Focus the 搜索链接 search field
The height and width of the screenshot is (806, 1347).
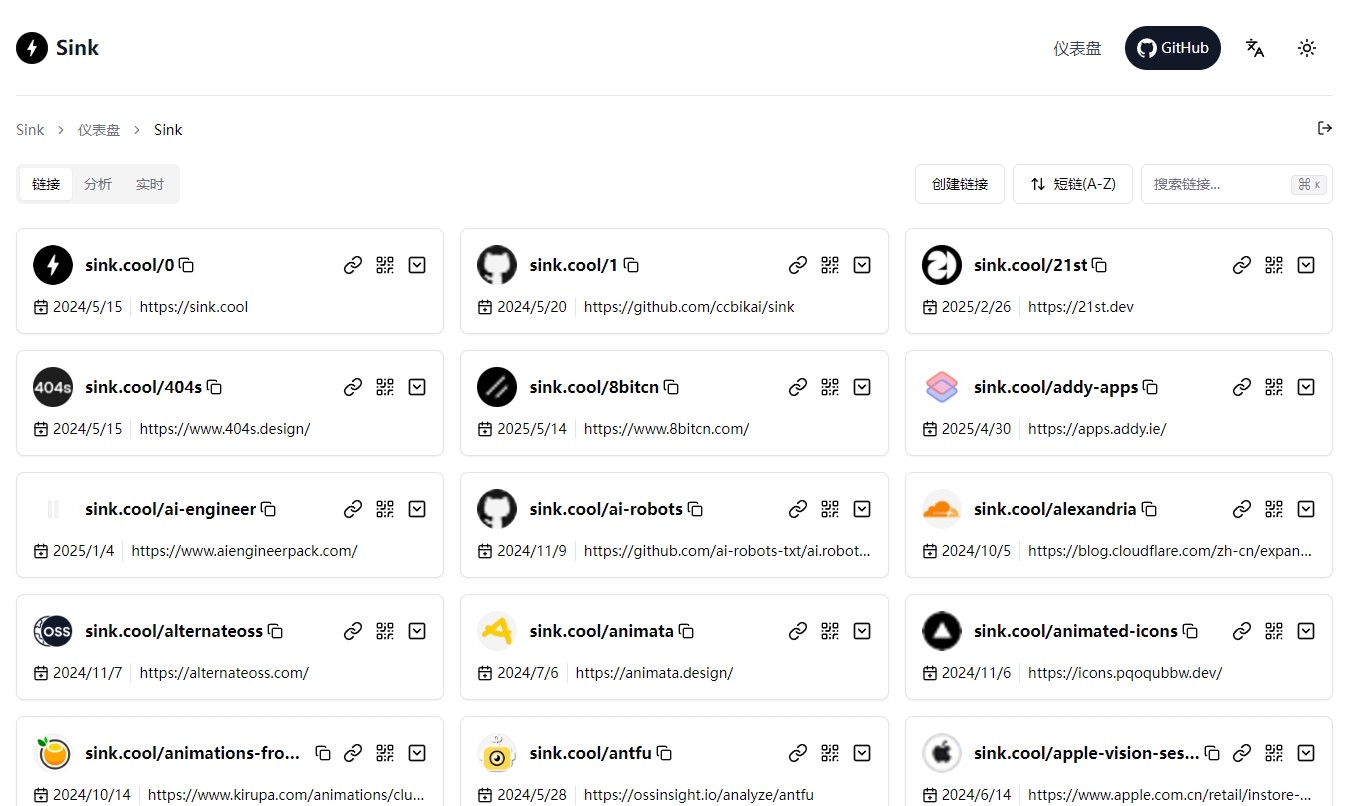(1237, 184)
